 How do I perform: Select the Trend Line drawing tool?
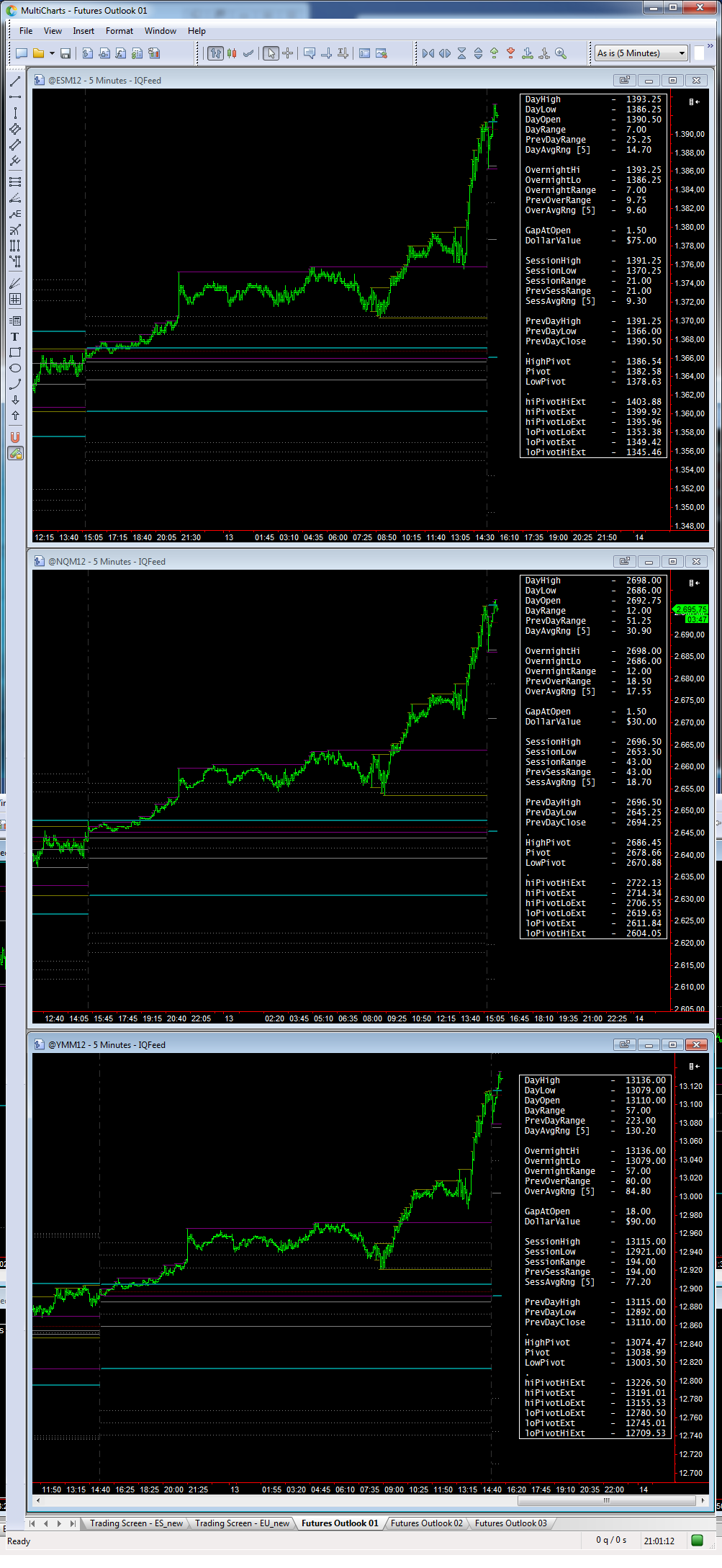coord(15,81)
